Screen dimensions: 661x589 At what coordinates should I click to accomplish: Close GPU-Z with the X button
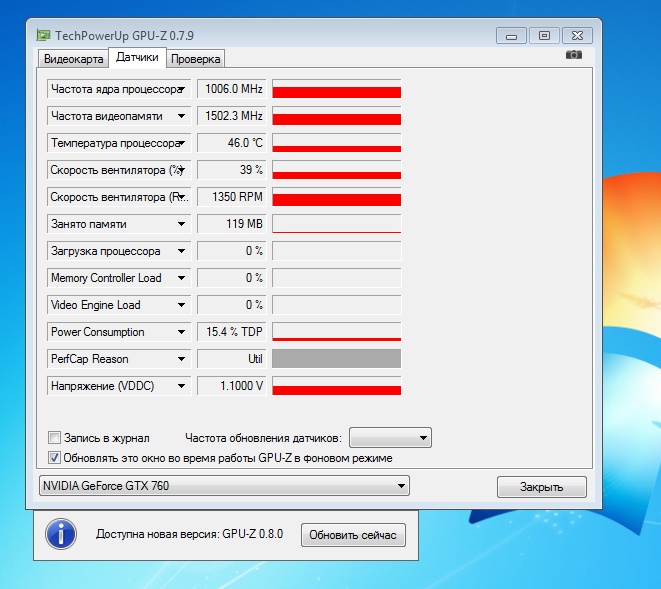click(x=577, y=36)
